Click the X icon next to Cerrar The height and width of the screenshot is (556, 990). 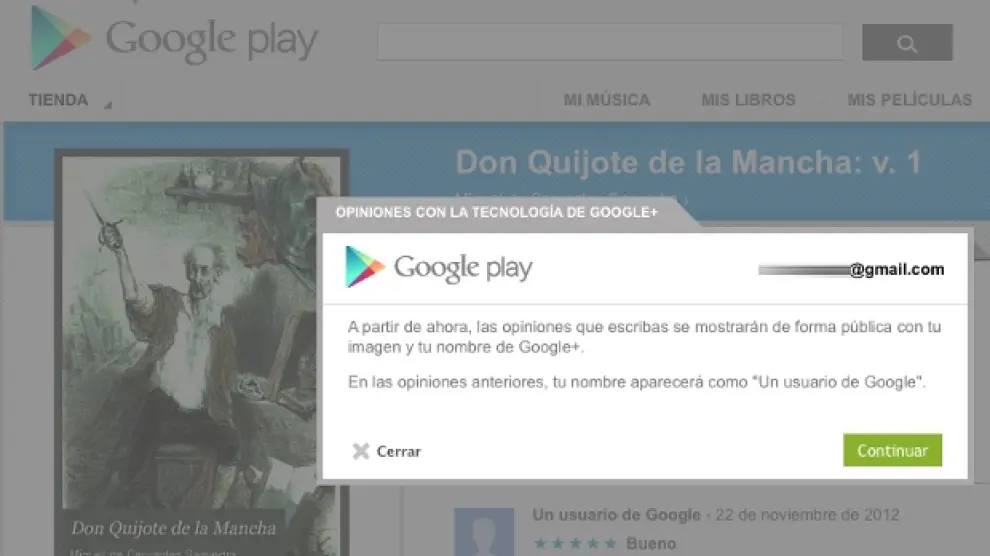(361, 451)
